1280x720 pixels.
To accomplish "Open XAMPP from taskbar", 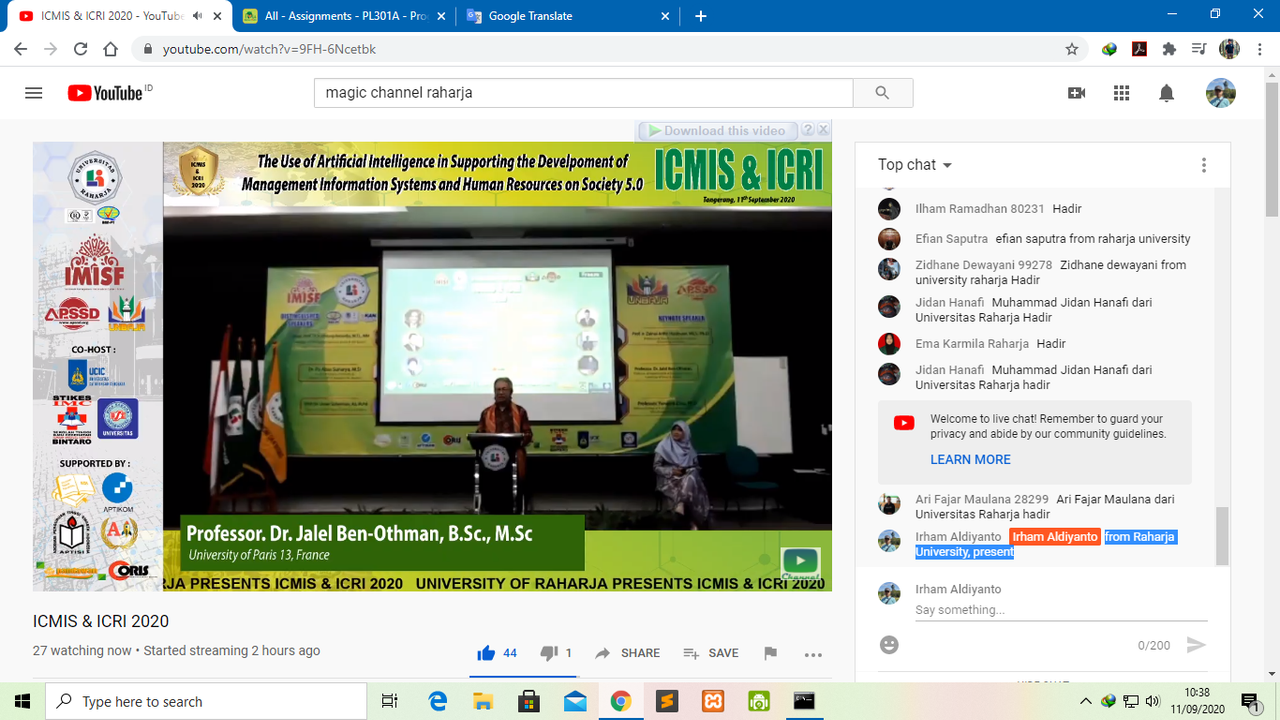I will (x=713, y=701).
